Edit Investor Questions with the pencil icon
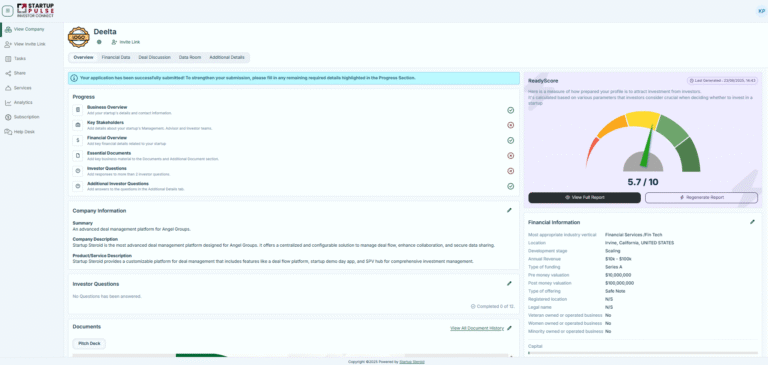This screenshot has height=365, width=768. 509,283
